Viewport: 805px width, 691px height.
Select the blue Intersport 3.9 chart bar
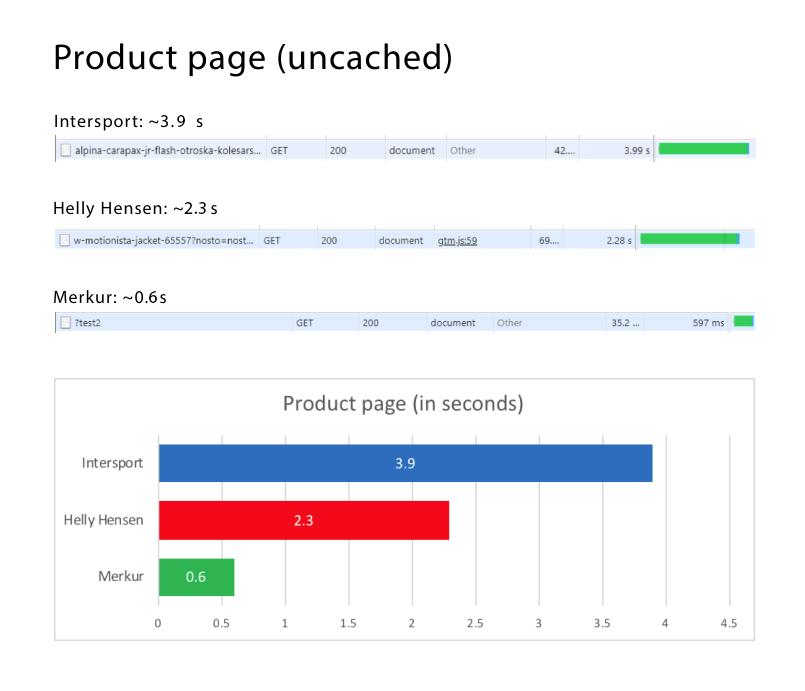click(406, 463)
